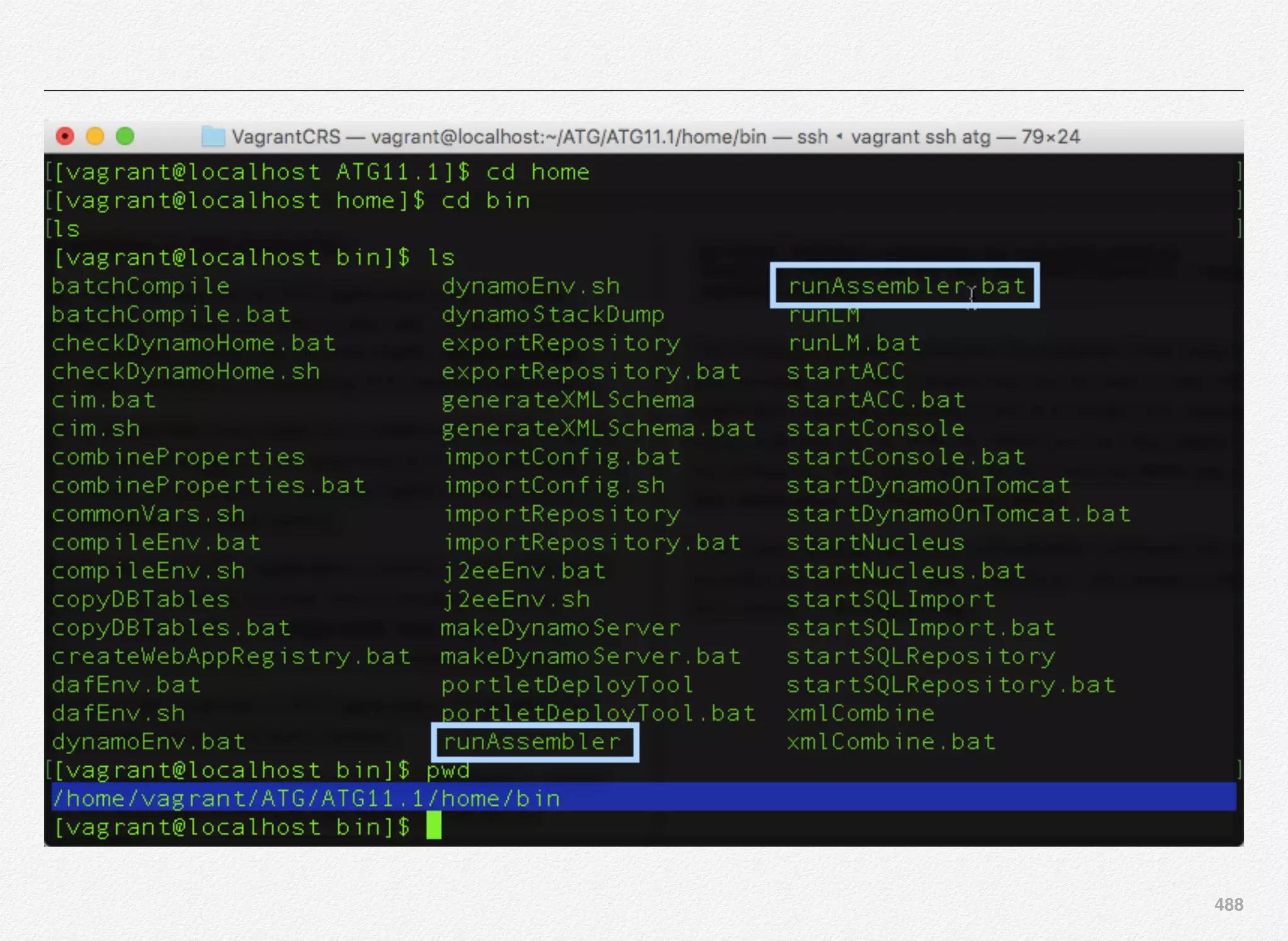
Task: Click page number 488
Action: 1228,905
